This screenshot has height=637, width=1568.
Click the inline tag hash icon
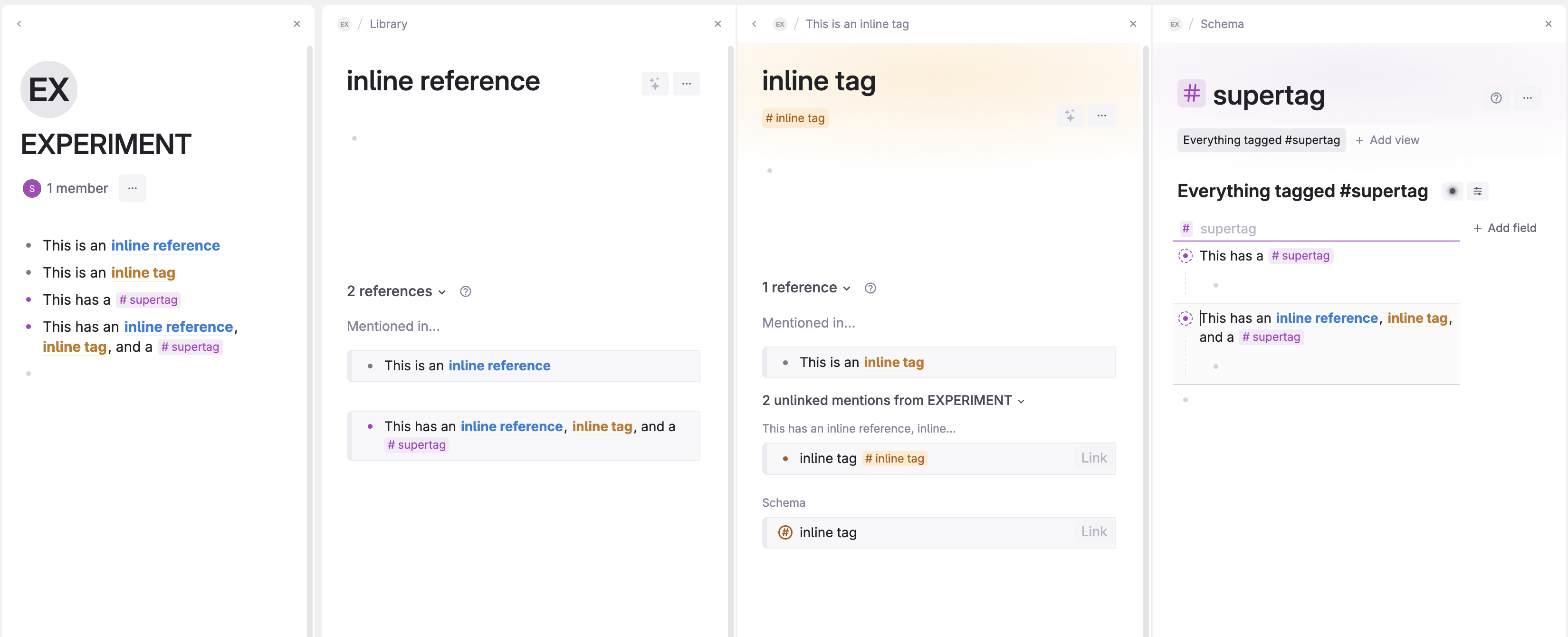point(770,117)
